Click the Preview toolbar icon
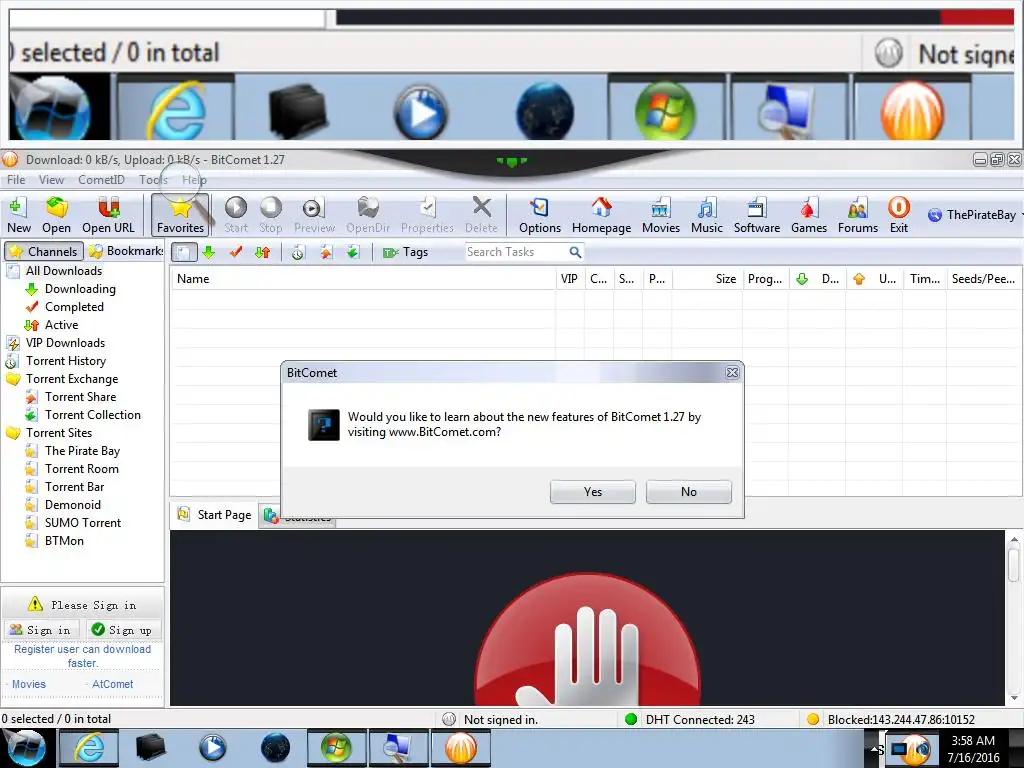 pyautogui.click(x=314, y=215)
